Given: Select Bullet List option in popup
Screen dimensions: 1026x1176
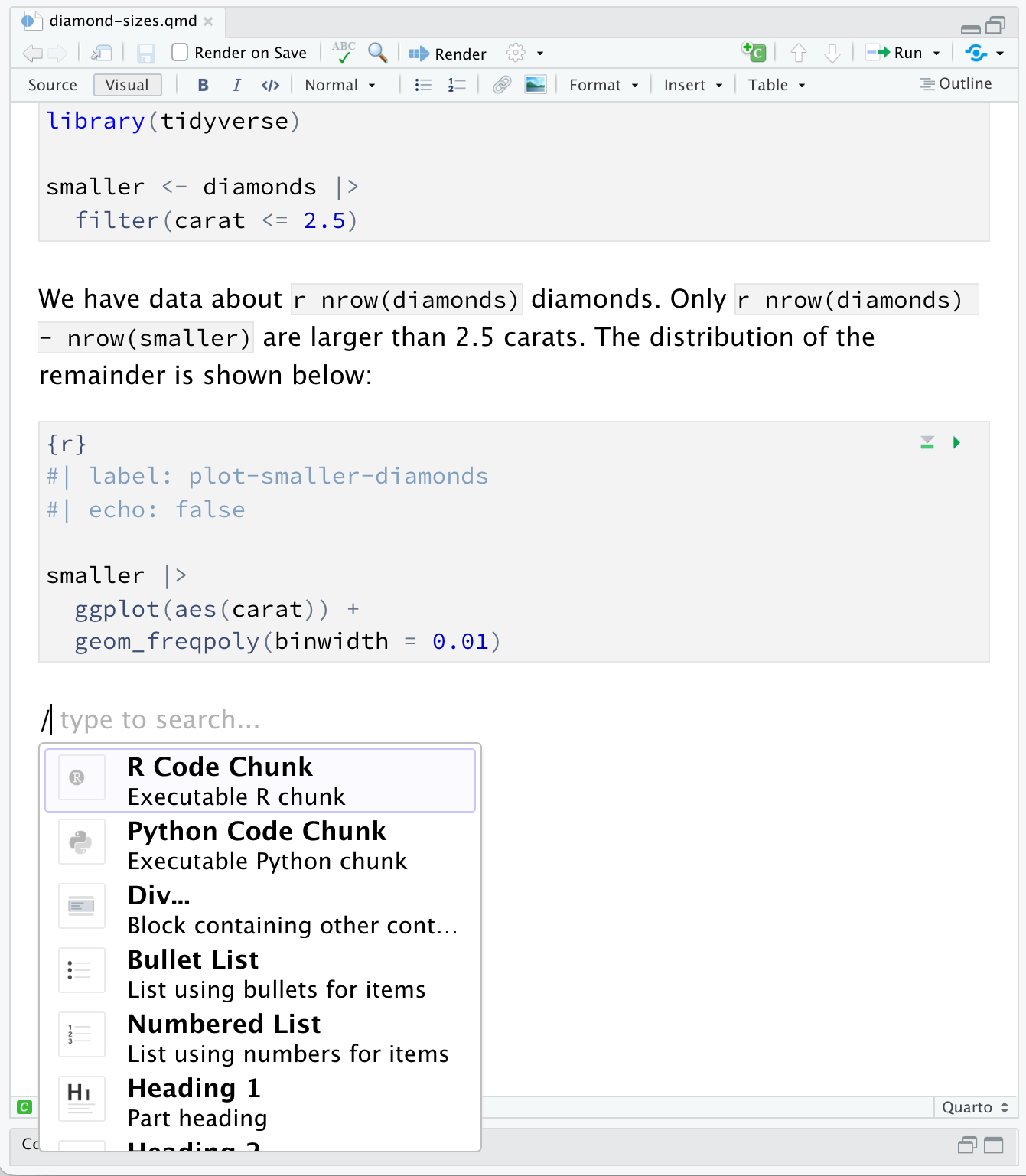Looking at the screenshot, I should point(260,973).
